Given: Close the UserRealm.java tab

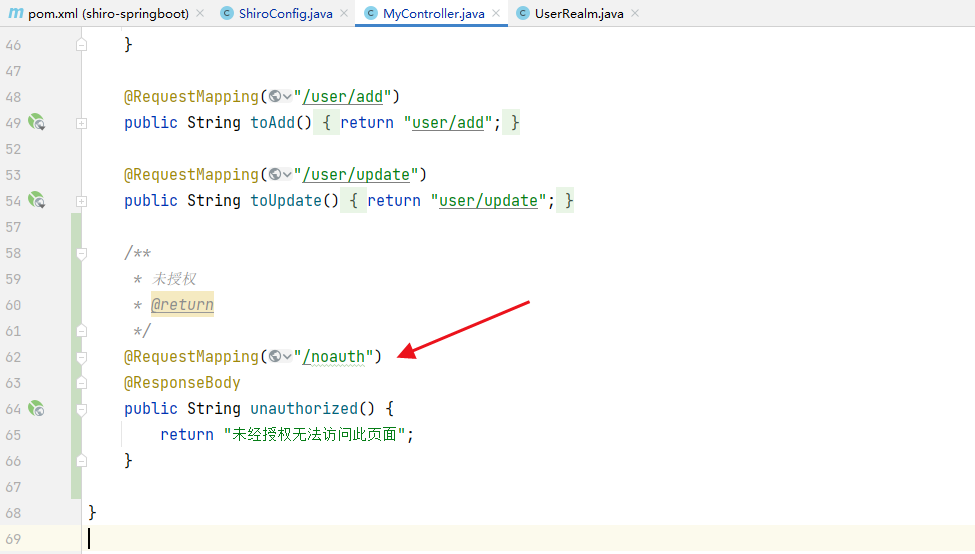Looking at the screenshot, I should pyautogui.click(x=635, y=13).
